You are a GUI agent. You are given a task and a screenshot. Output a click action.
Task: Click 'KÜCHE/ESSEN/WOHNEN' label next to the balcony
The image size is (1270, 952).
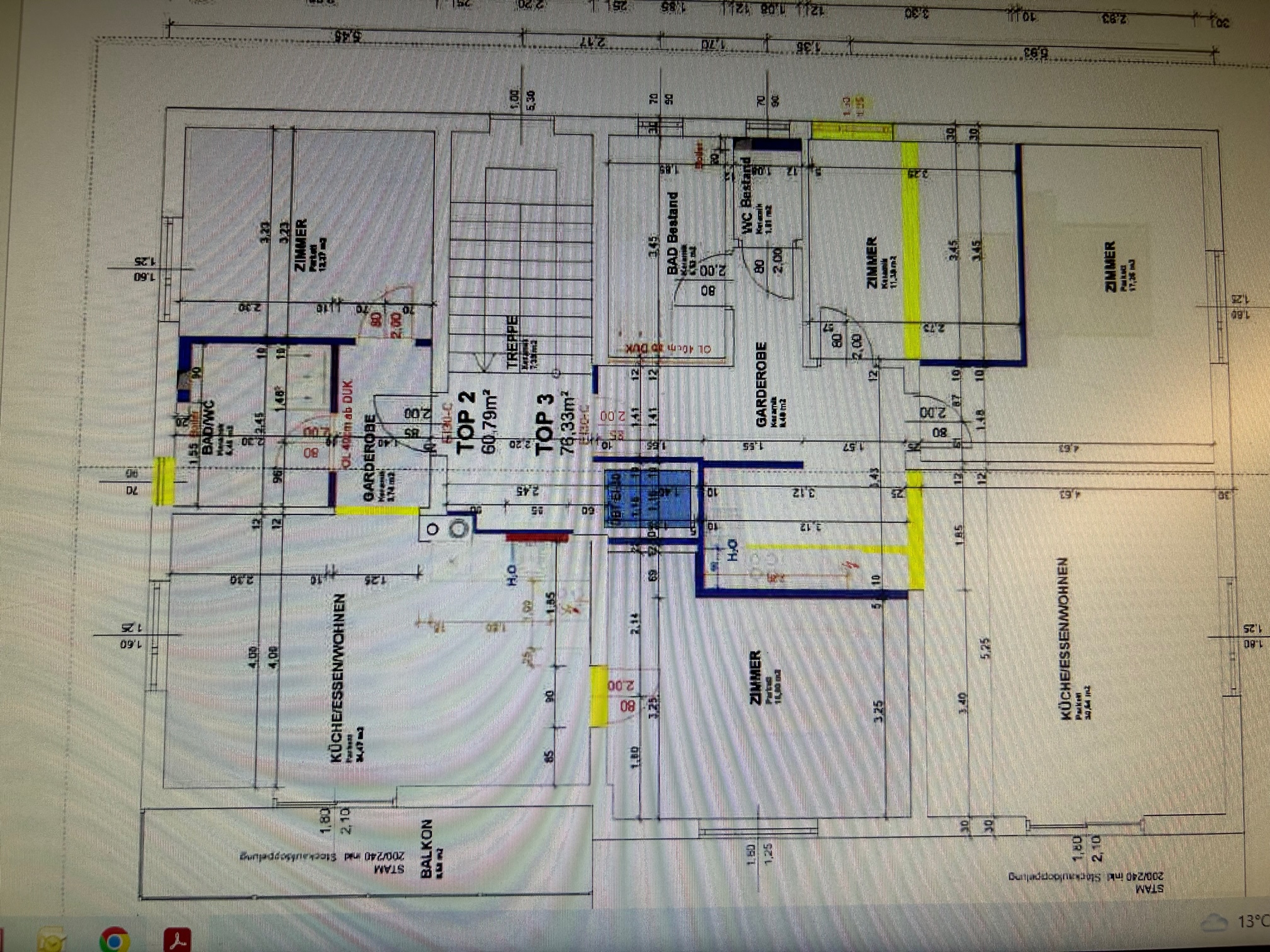click(x=340, y=677)
